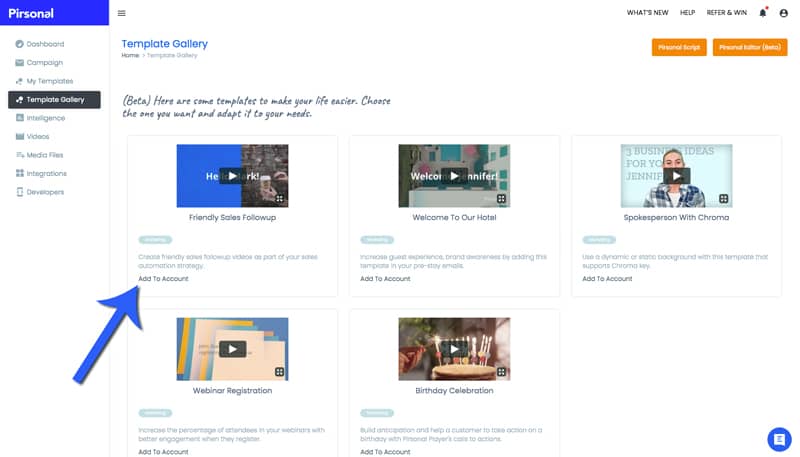Click the Pirsonal Script orange button

(x=679, y=47)
